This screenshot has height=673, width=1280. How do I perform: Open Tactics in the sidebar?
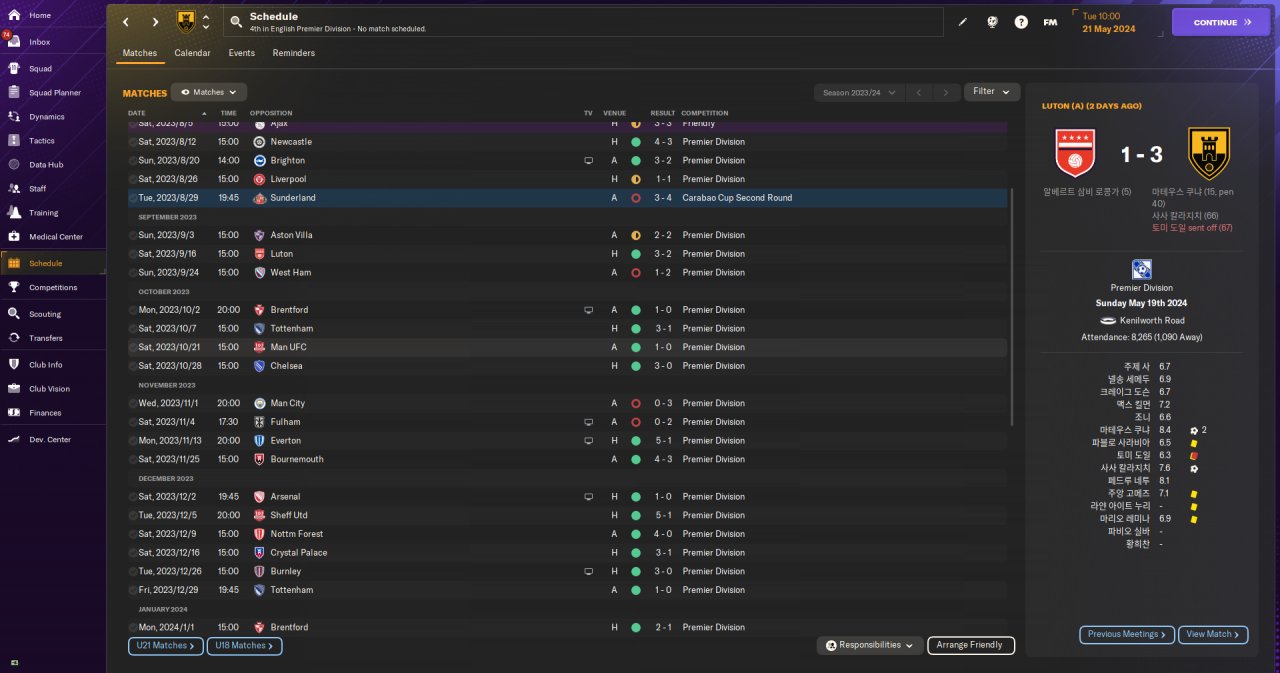click(x=42, y=141)
